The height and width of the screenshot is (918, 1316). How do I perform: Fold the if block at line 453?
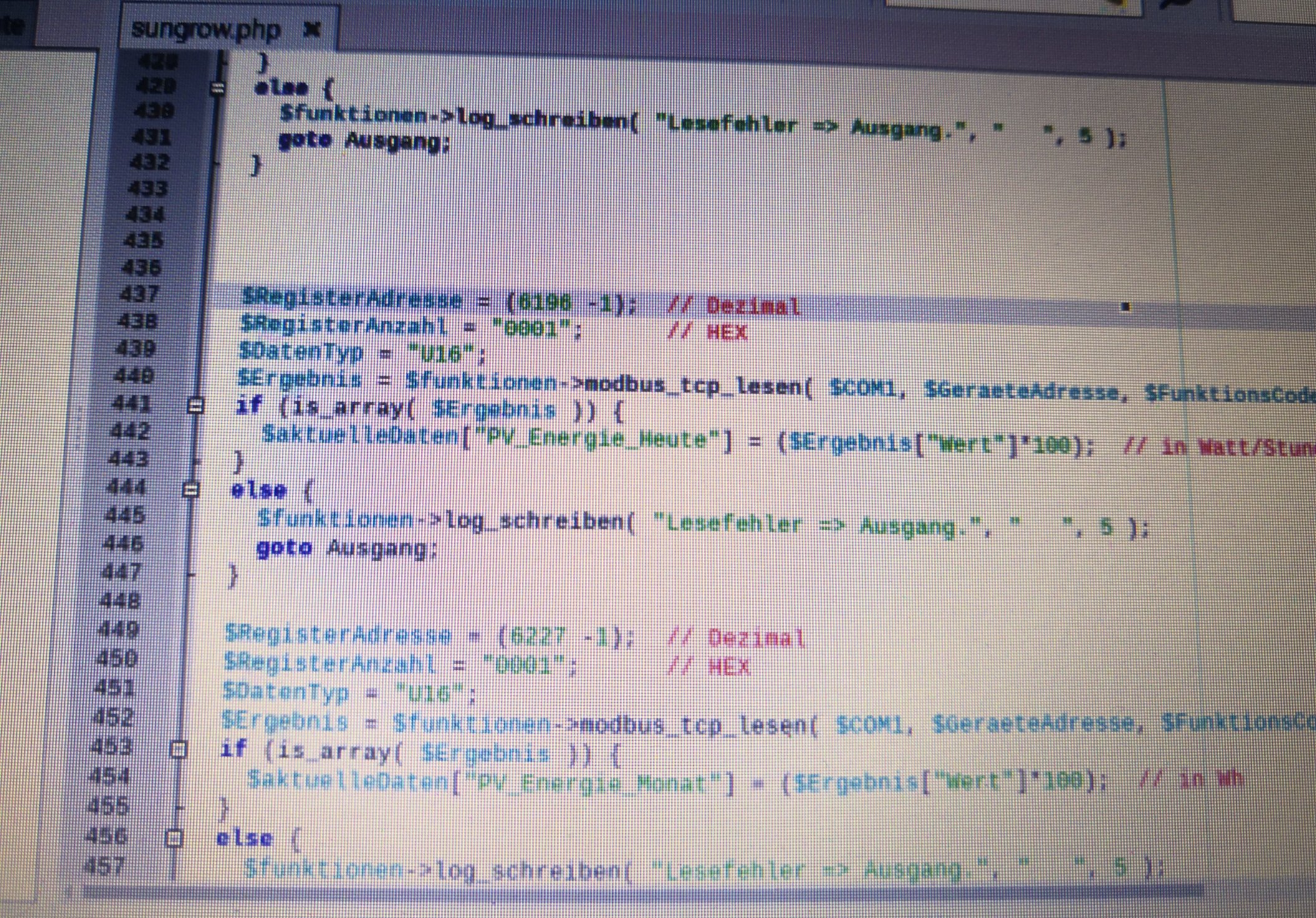(178, 749)
